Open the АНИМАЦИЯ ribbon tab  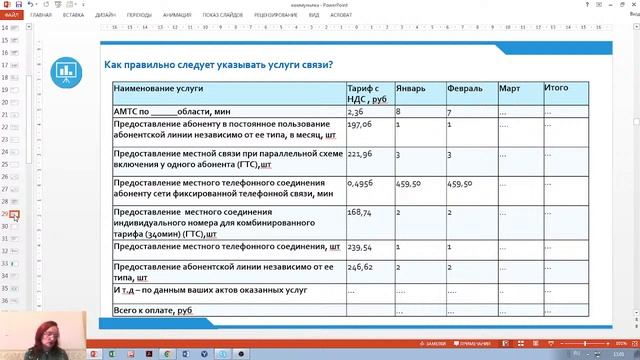[177, 15]
